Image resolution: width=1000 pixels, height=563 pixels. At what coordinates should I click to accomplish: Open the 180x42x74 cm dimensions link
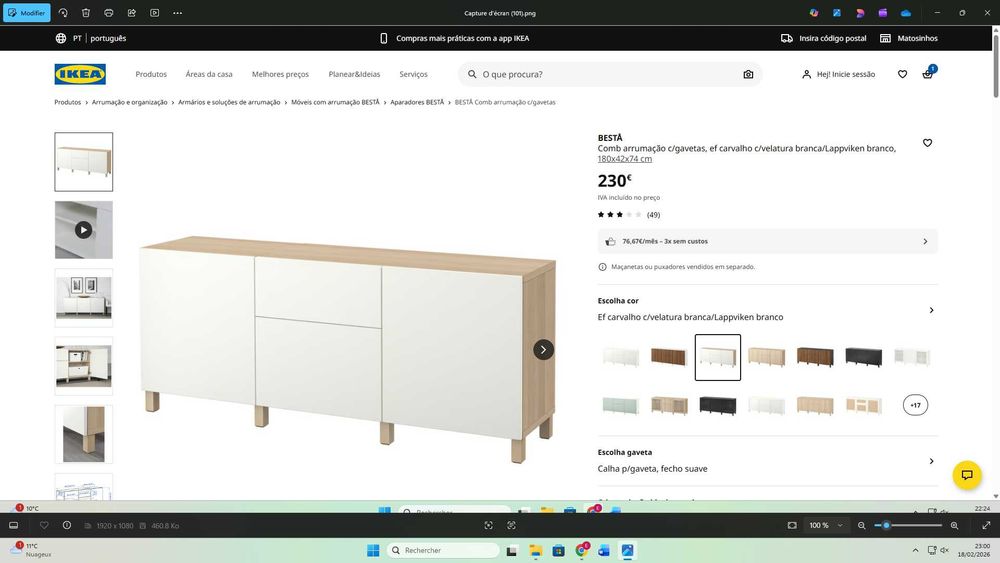pyautogui.click(x=624, y=159)
